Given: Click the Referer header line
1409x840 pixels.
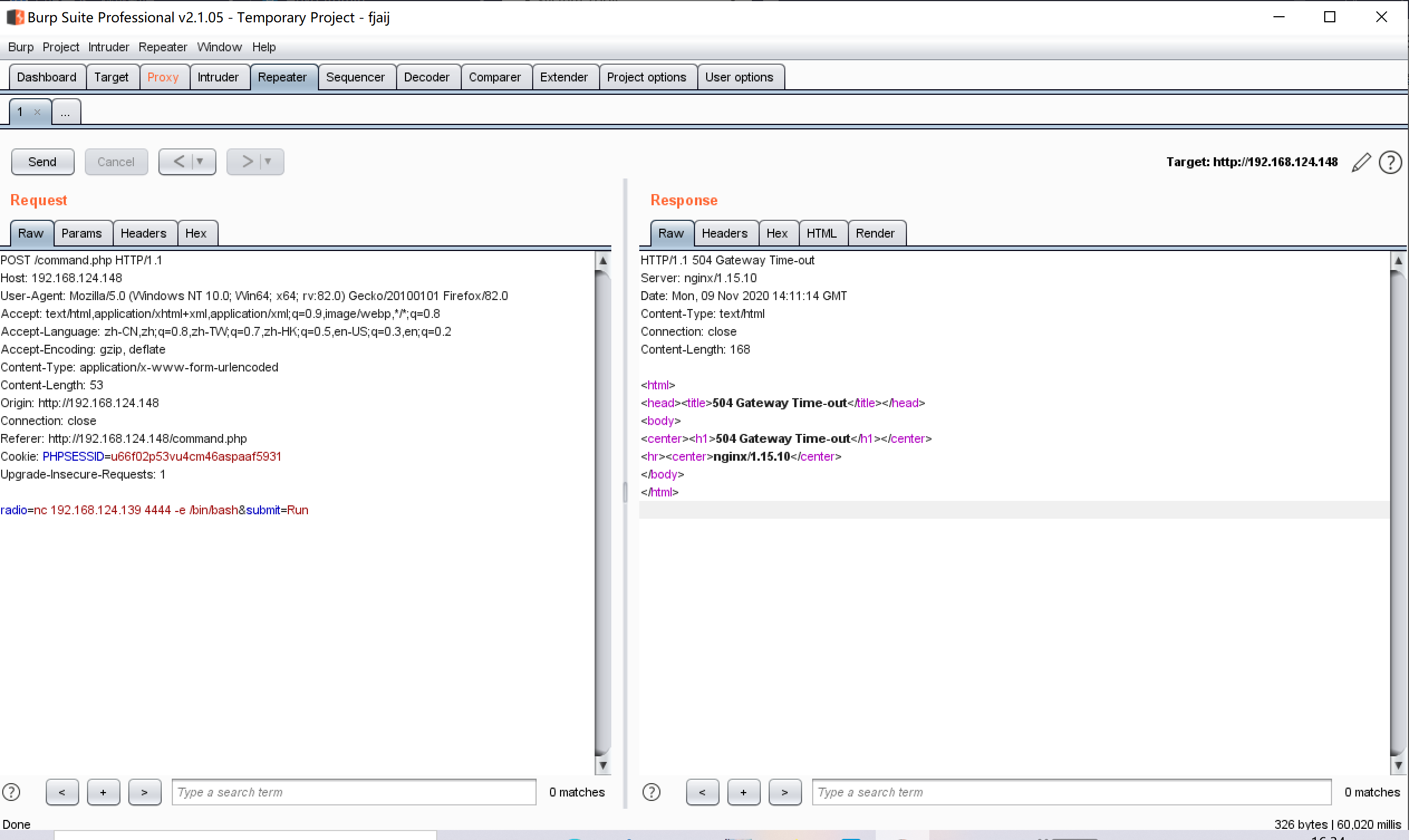Looking at the screenshot, I should click(124, 438).
